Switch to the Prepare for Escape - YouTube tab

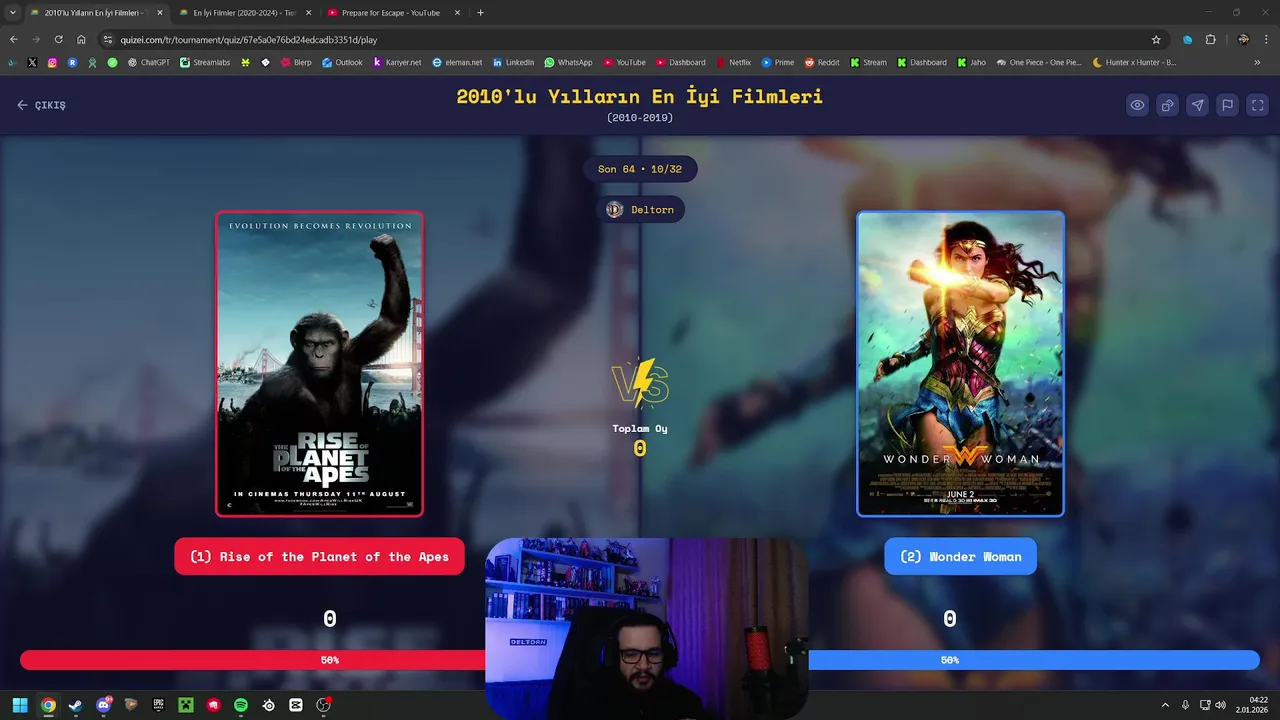tap(391, 13)
